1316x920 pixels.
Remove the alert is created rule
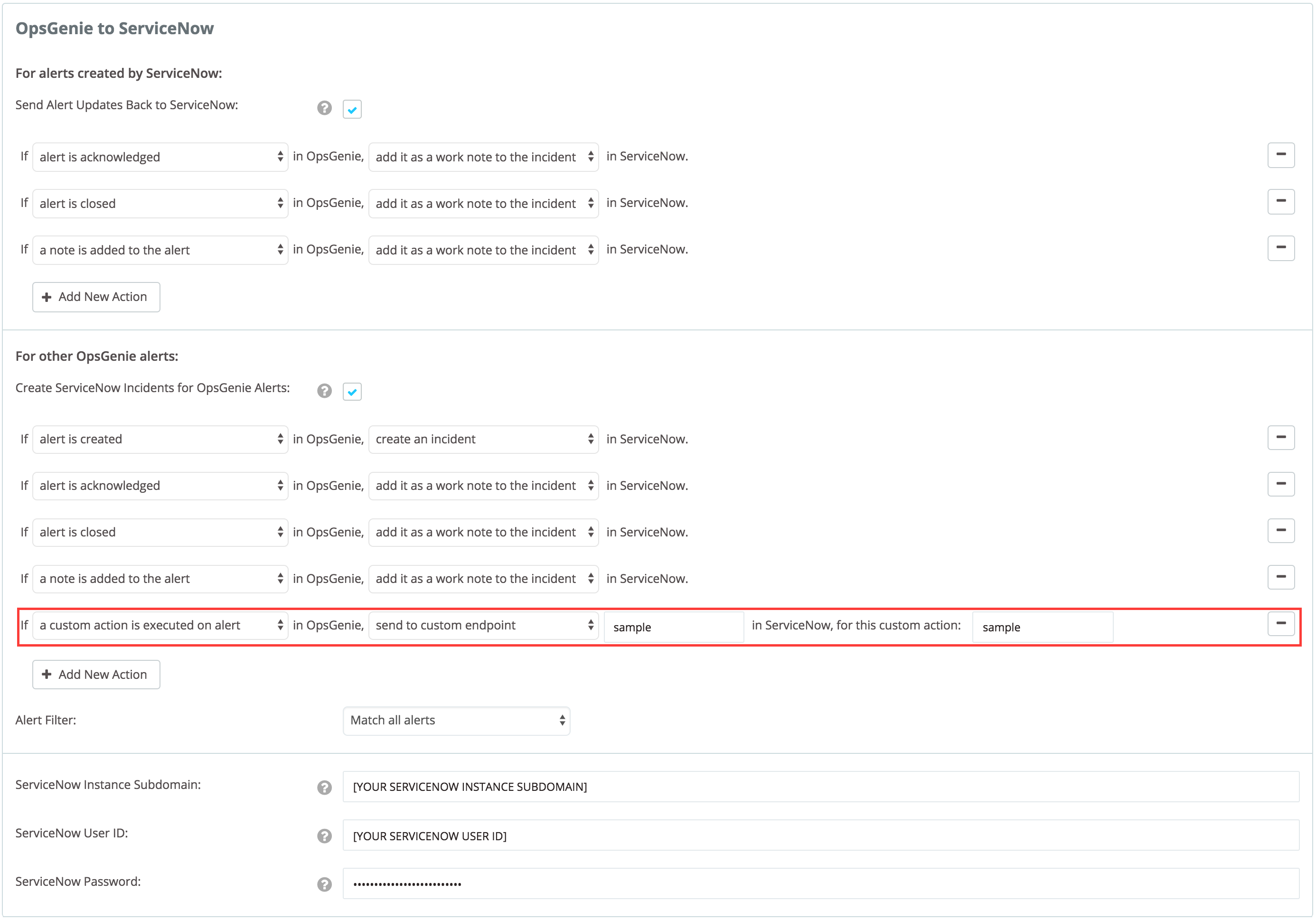click(1281, 438)
